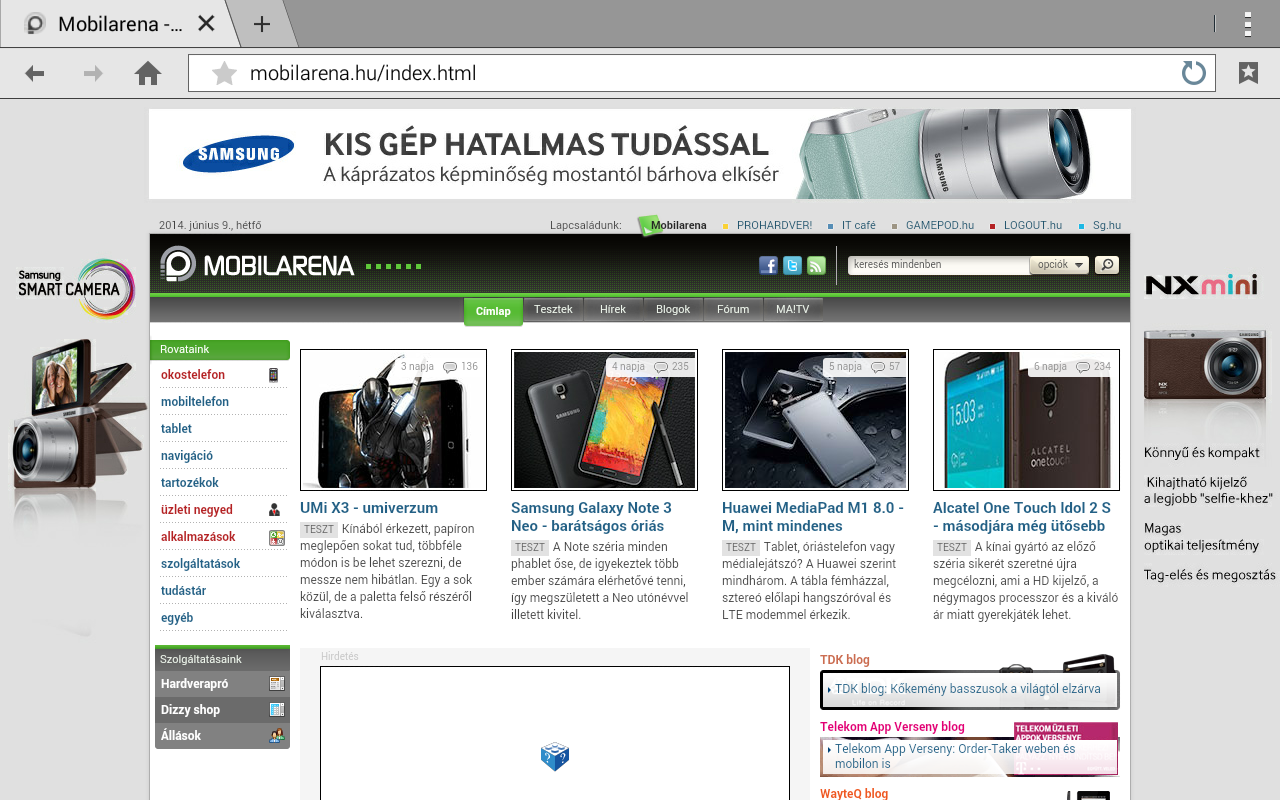Open the Fórum tab
Image resolution: width=1280 pixels, height=800 pixels.
[733, 310]
